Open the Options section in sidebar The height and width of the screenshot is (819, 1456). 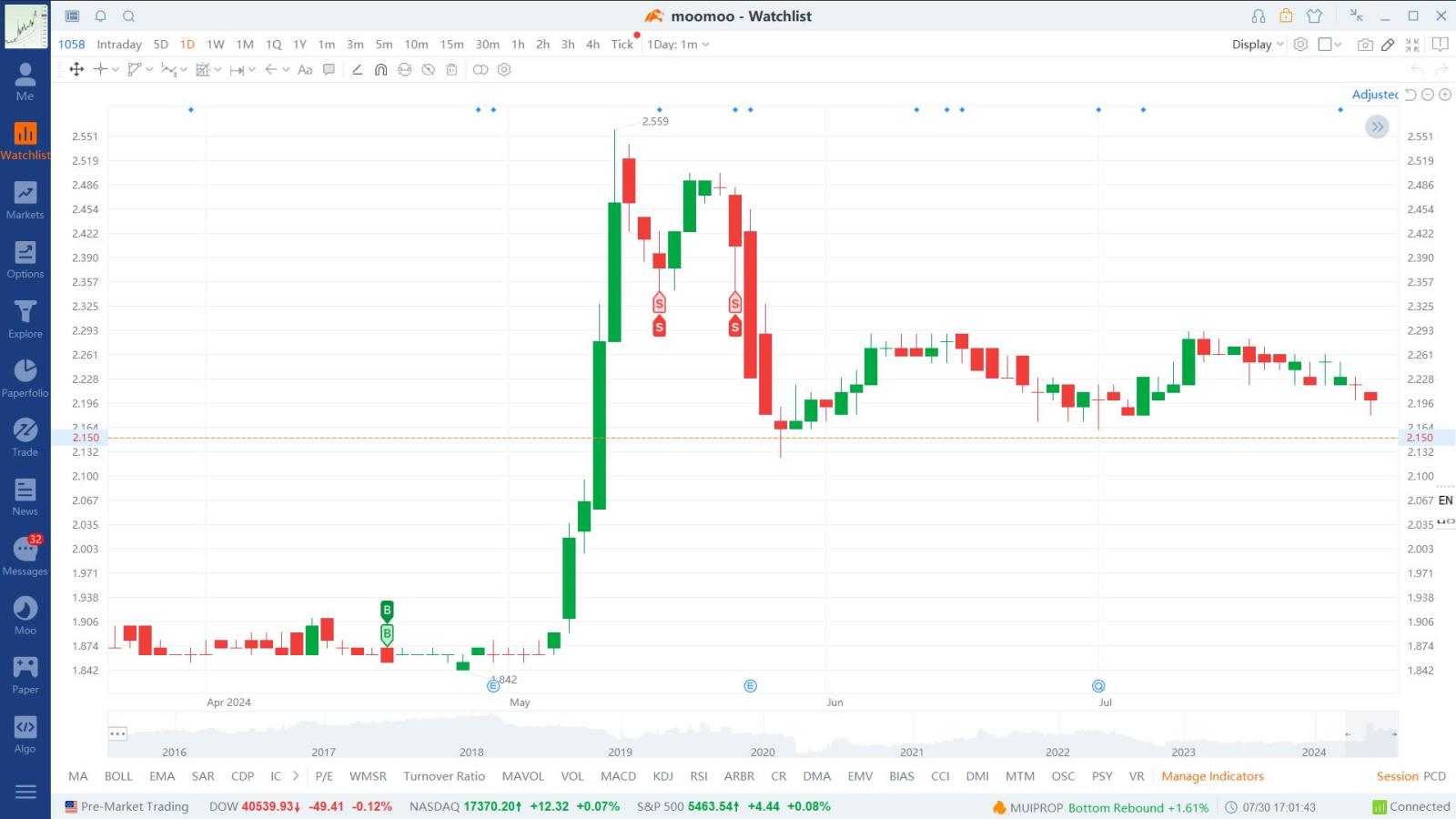point(25,259)
